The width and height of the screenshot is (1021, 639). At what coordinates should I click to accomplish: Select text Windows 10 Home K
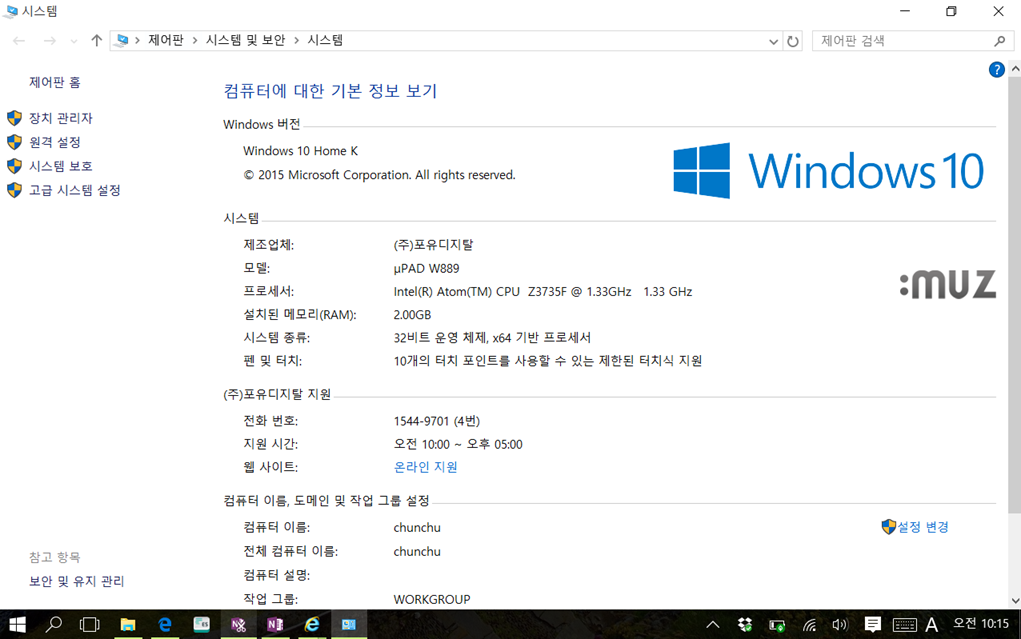(x=300, y=151)
